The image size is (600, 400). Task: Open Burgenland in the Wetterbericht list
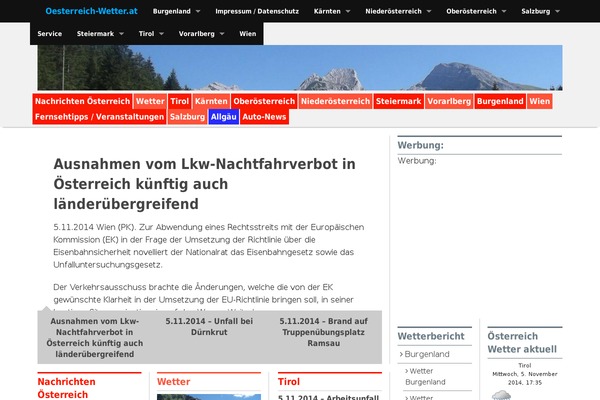[x=427, y=354]
